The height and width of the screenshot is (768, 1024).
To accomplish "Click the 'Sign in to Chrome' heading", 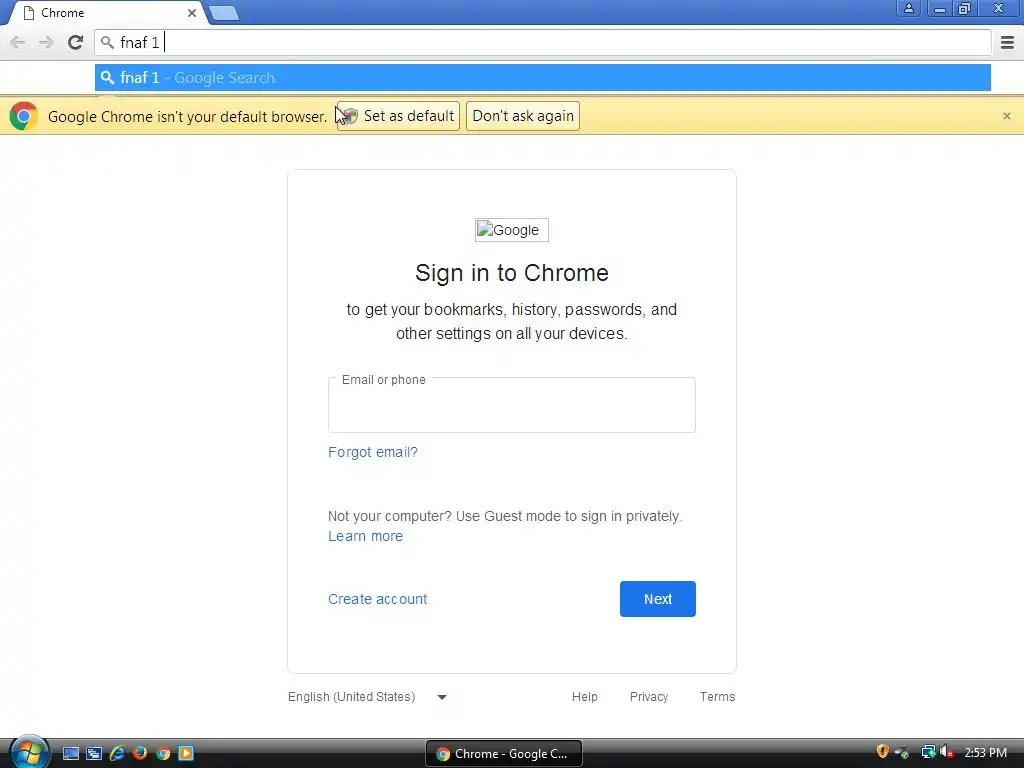I will click(x=512, y=273).
